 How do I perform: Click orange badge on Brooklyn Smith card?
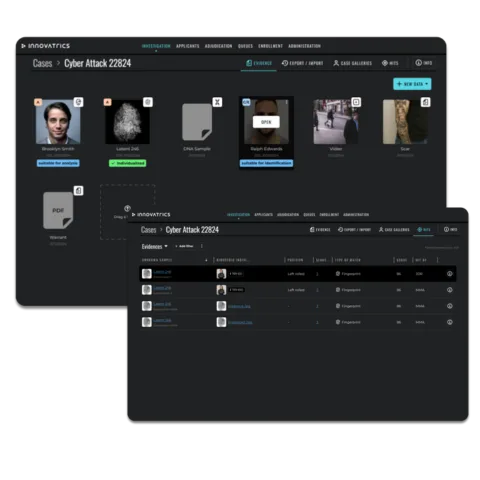38,102
